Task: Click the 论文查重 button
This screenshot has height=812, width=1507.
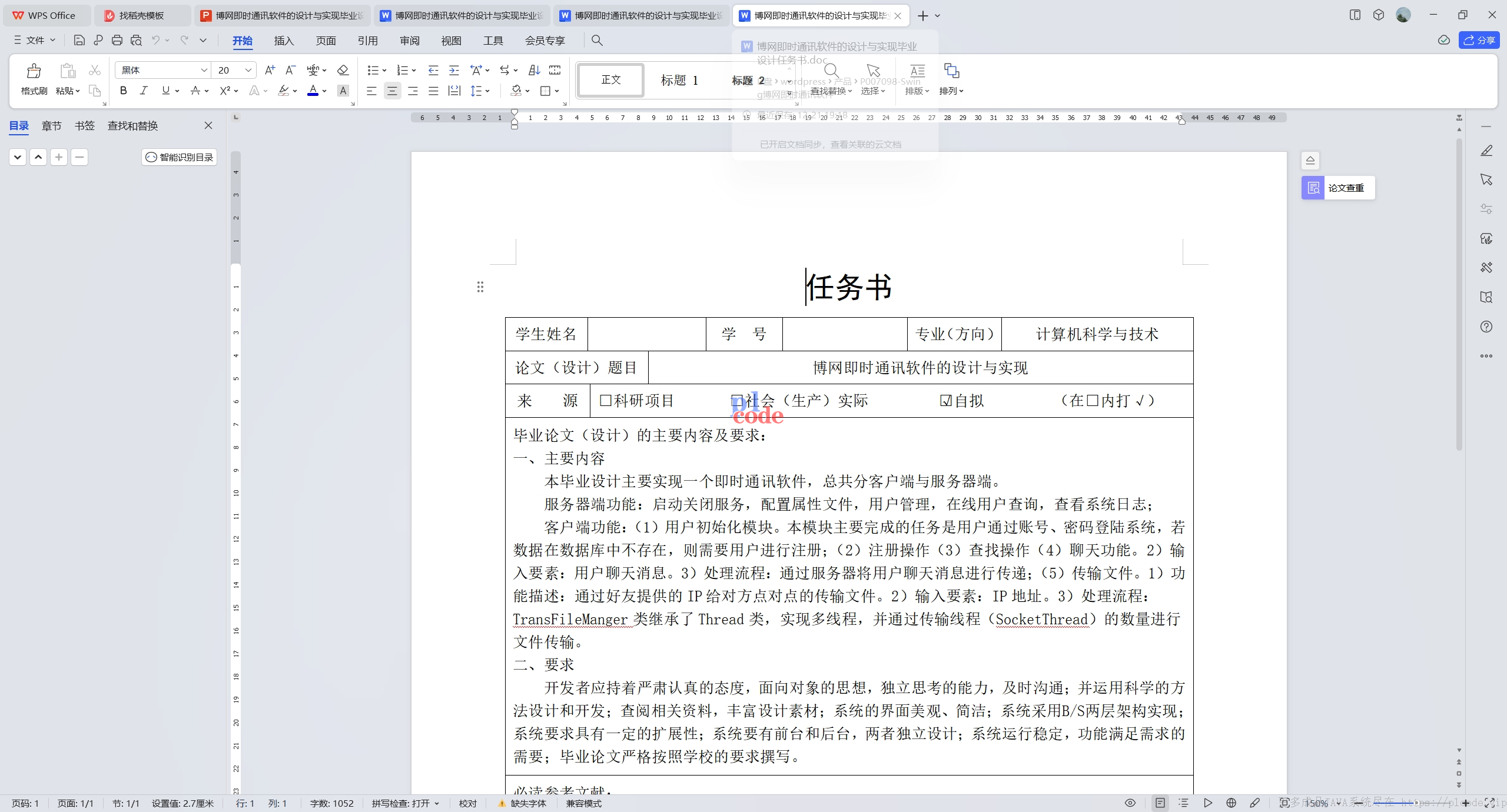Action: (x=1338, y=188)
